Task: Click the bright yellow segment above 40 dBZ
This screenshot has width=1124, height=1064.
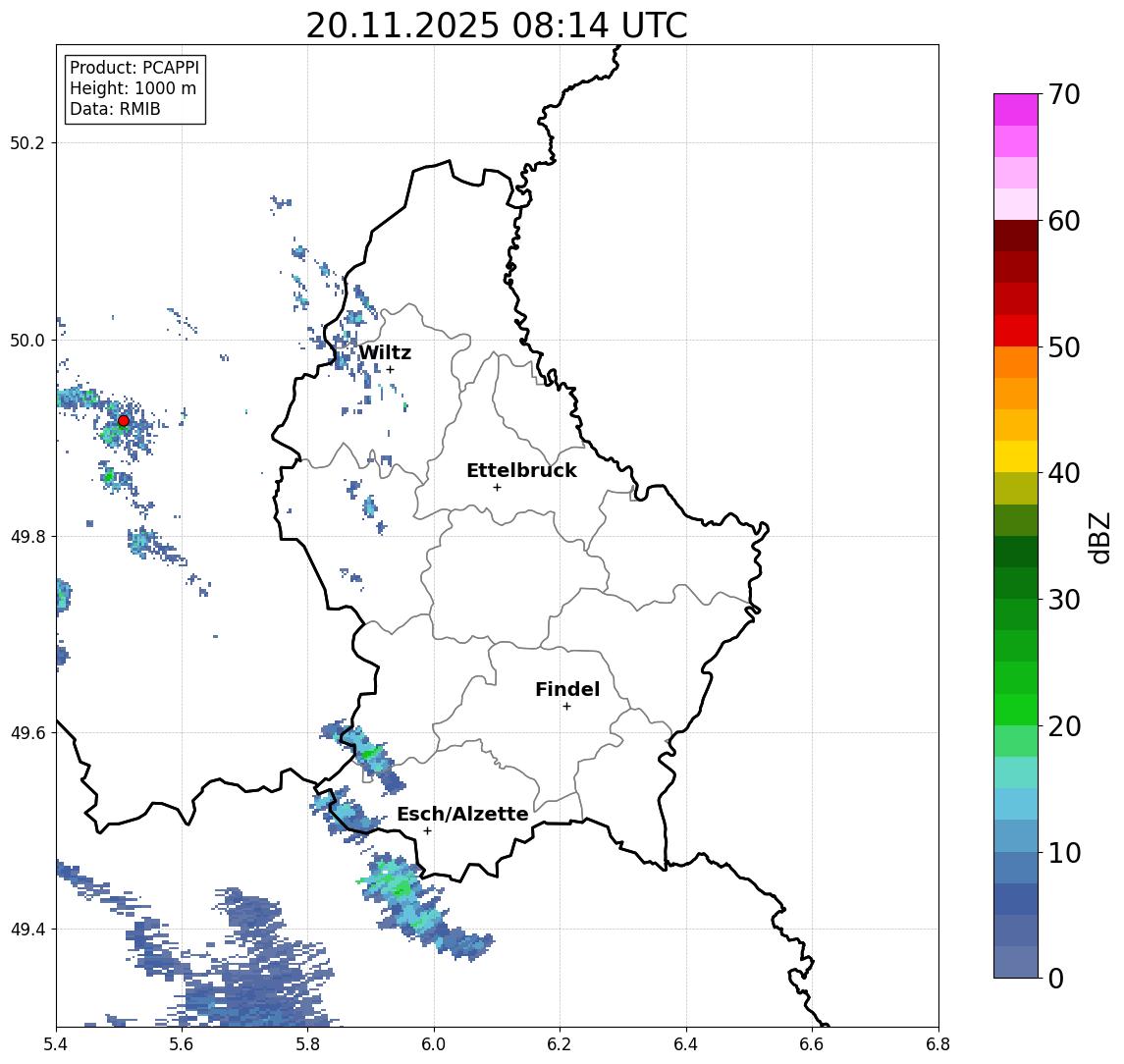Action: coord(1016,456)
